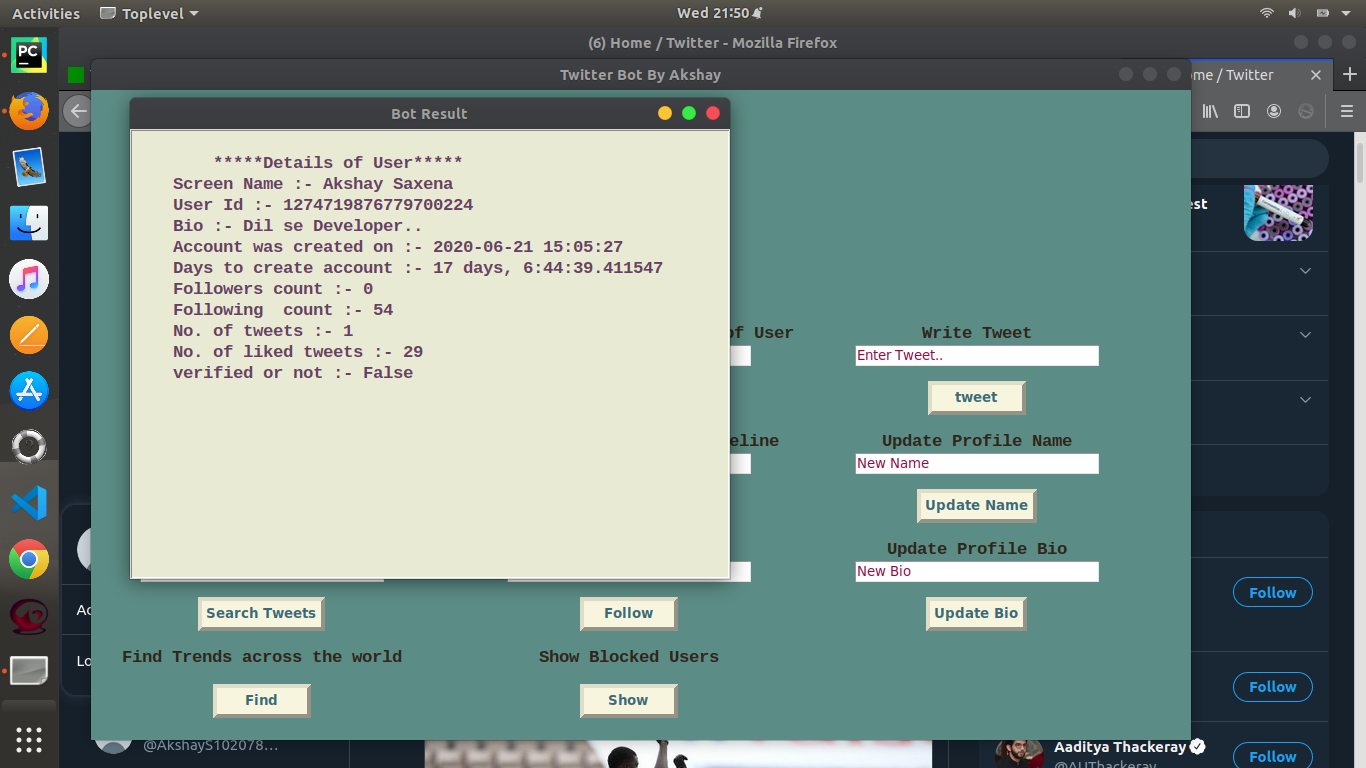This screenshot has height=768, width=1366.
Task: Open the Finder-style file manager dock icon
Action: (x=29, y=223)
